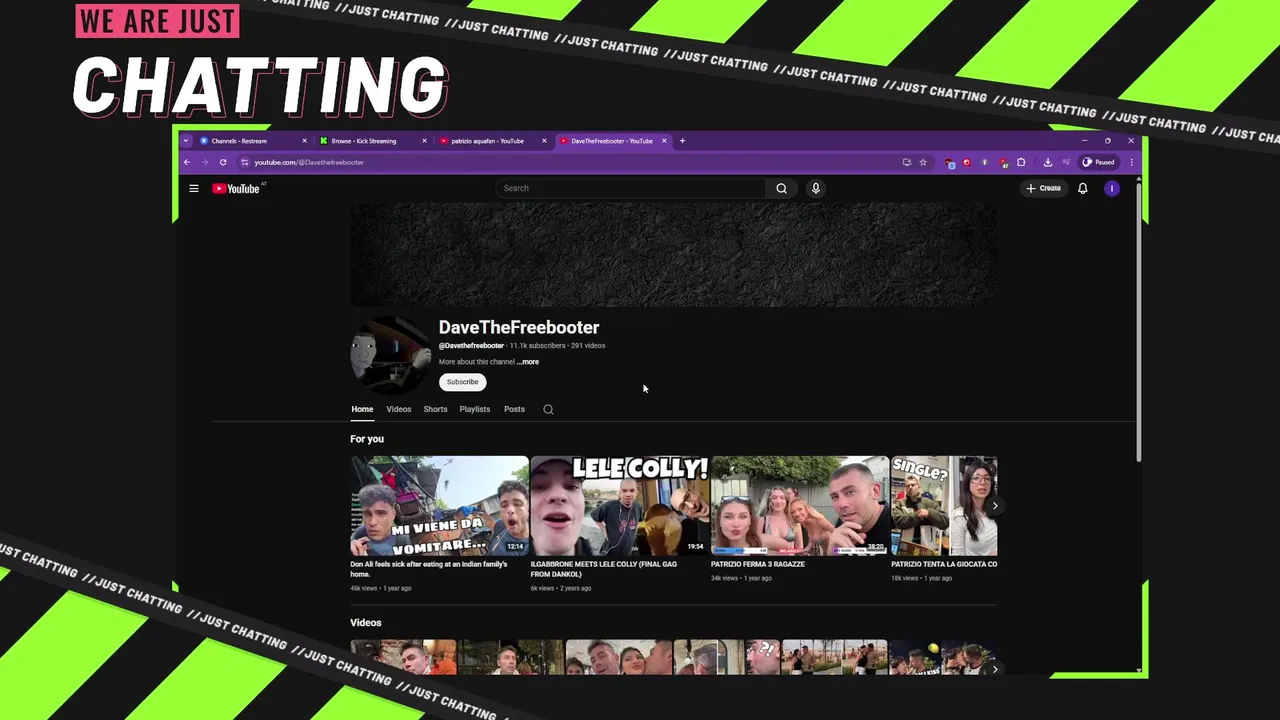The height and width of the screenshot is (720, 1280).
Task: Open ILGABBRONE MEETS LELE COLLY title
Action: 604,569
